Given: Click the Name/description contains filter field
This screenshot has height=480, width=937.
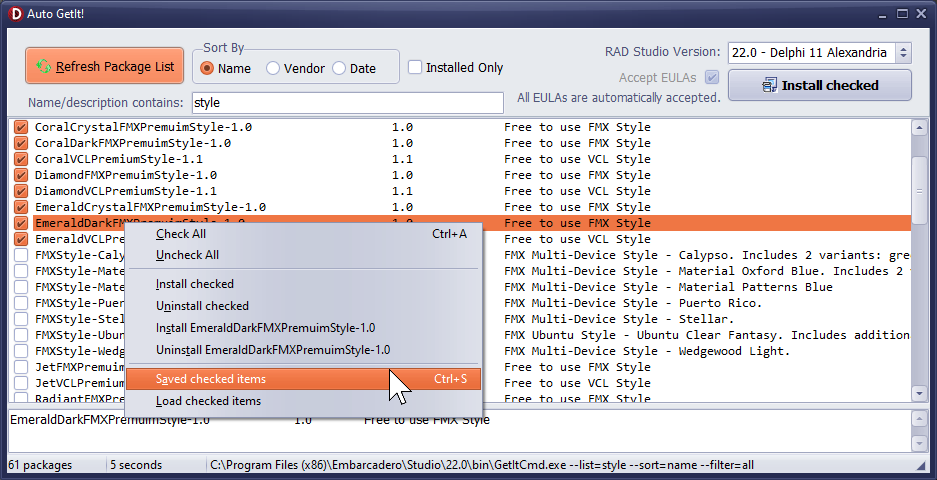Looking at the screenshot, I should click(x=348, y=103).
